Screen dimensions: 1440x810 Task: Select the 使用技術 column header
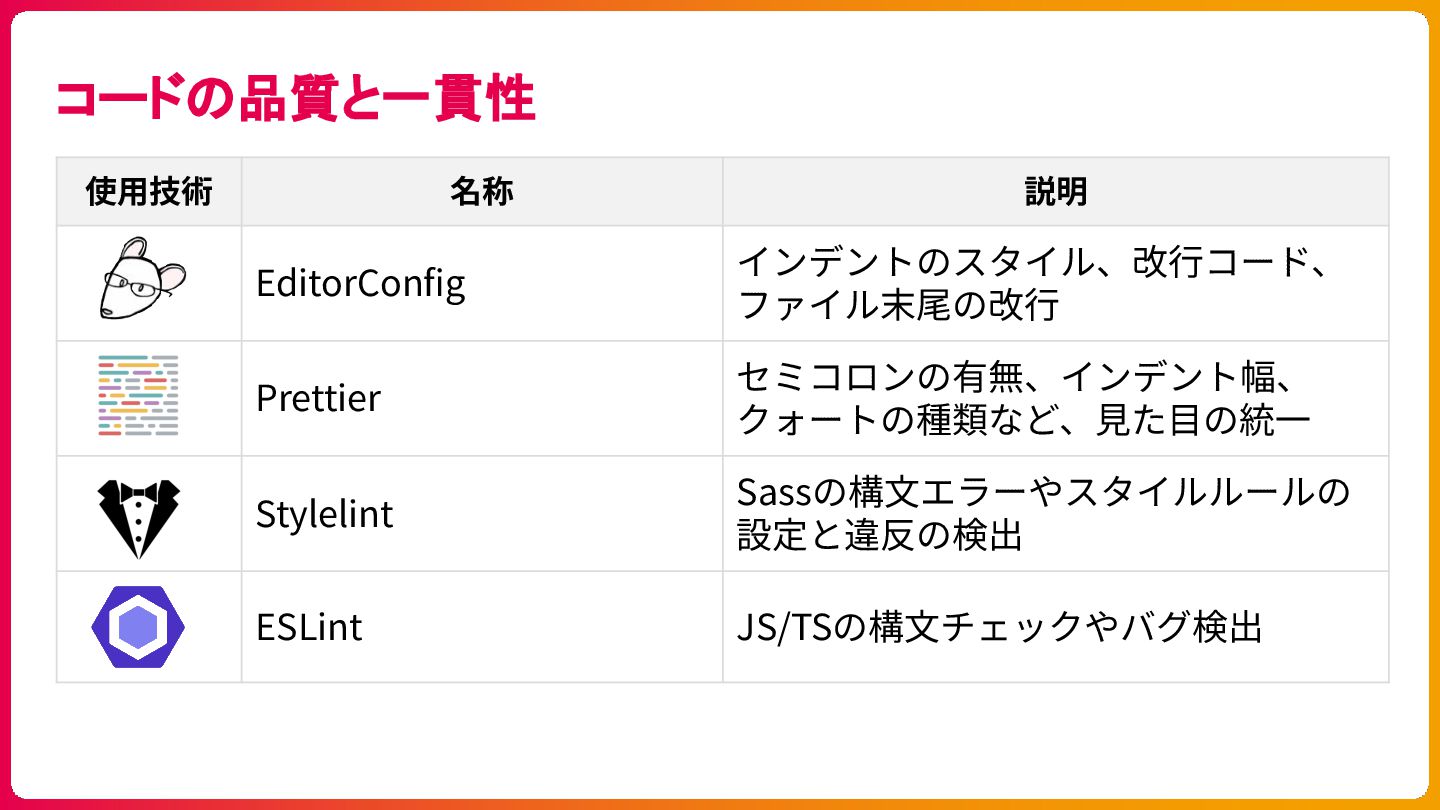149,192
